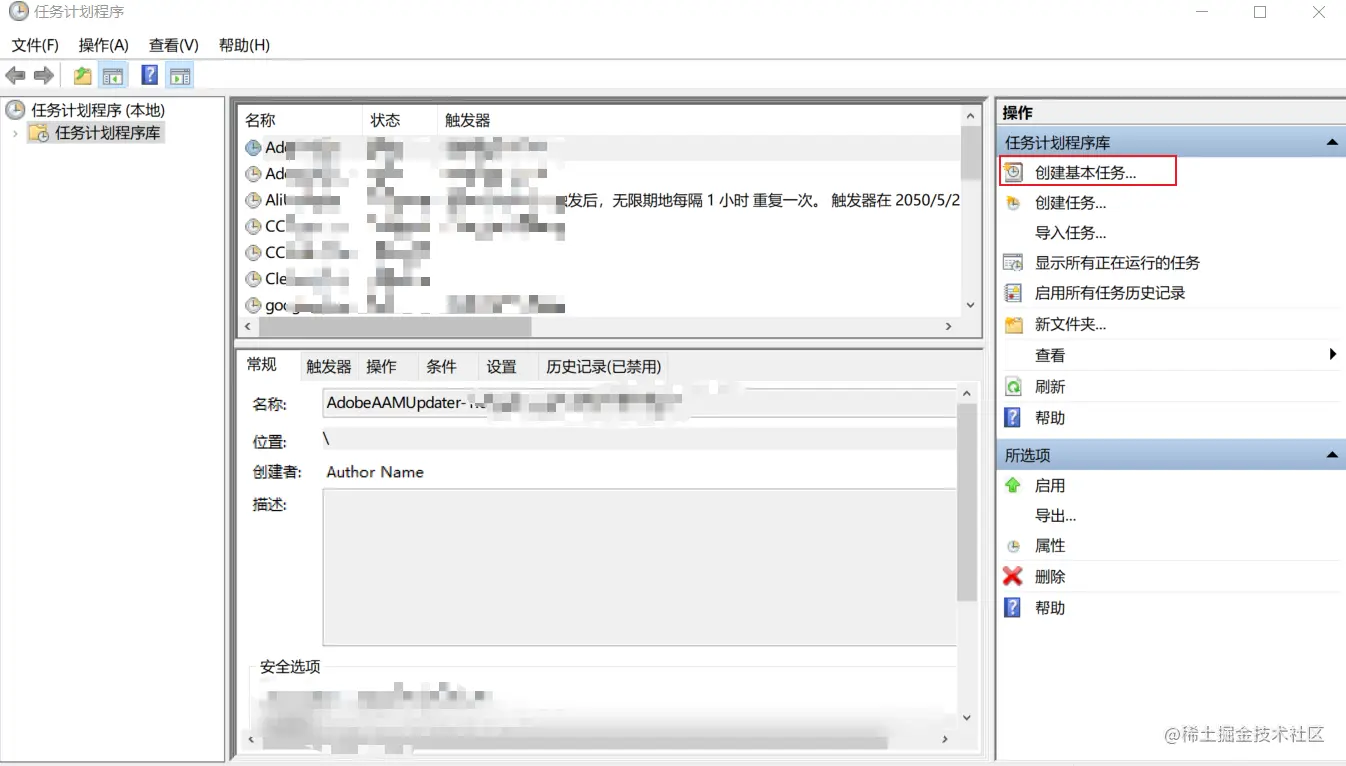Select 任务计划程序 (本地) in tree

click(x=98, y=110)
